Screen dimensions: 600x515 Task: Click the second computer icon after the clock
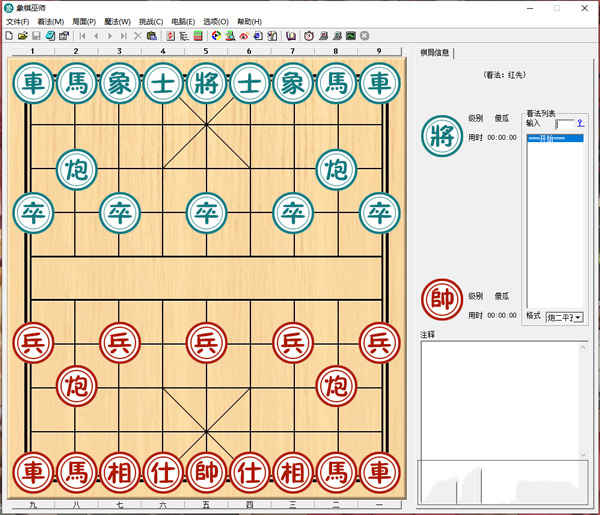coord(337,36)
